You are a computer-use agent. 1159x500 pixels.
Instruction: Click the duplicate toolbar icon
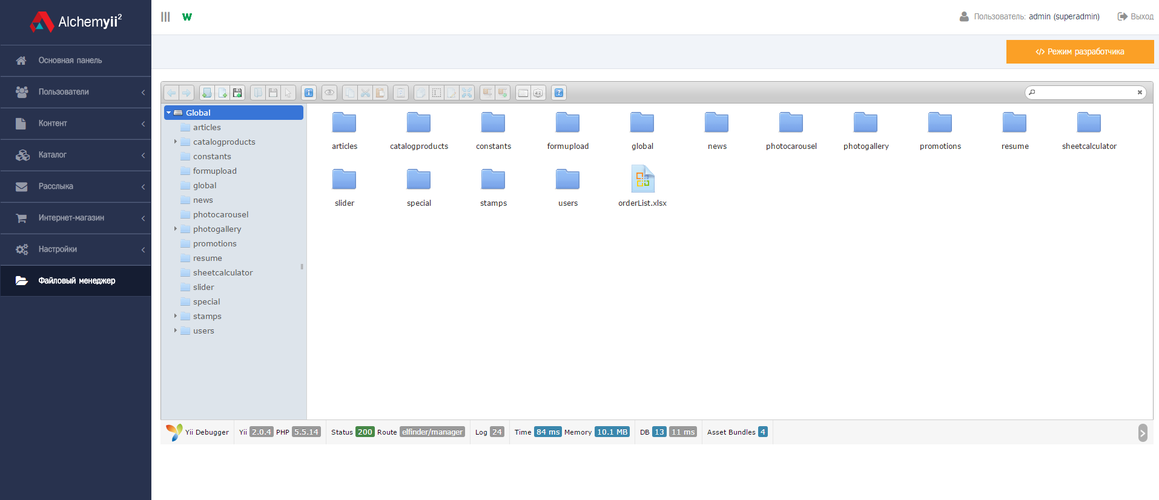click(x=421, y=93)
